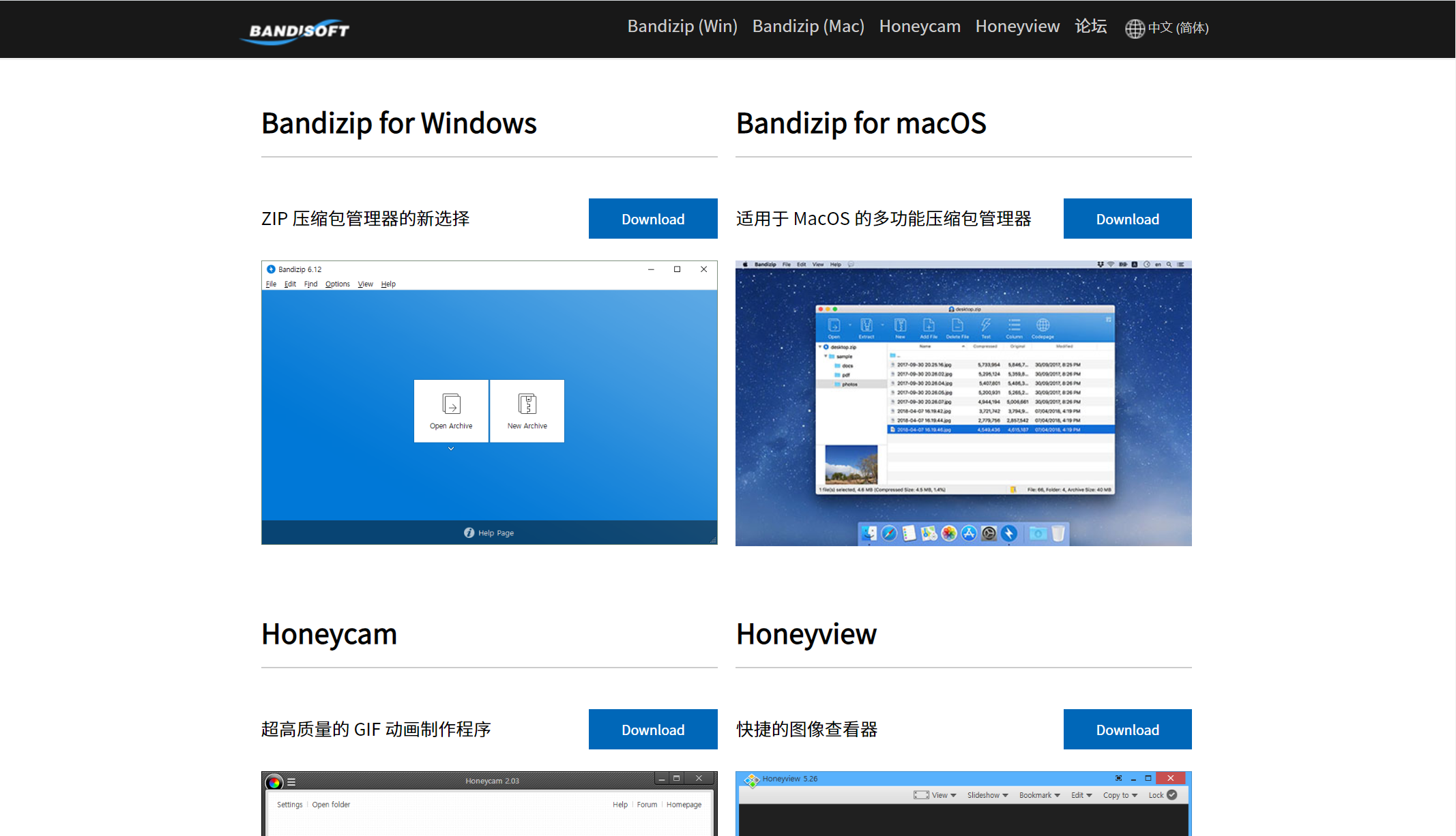
Task: Click the Help Page info icon in Bandizip 6.12
Action: coord(469,533)
